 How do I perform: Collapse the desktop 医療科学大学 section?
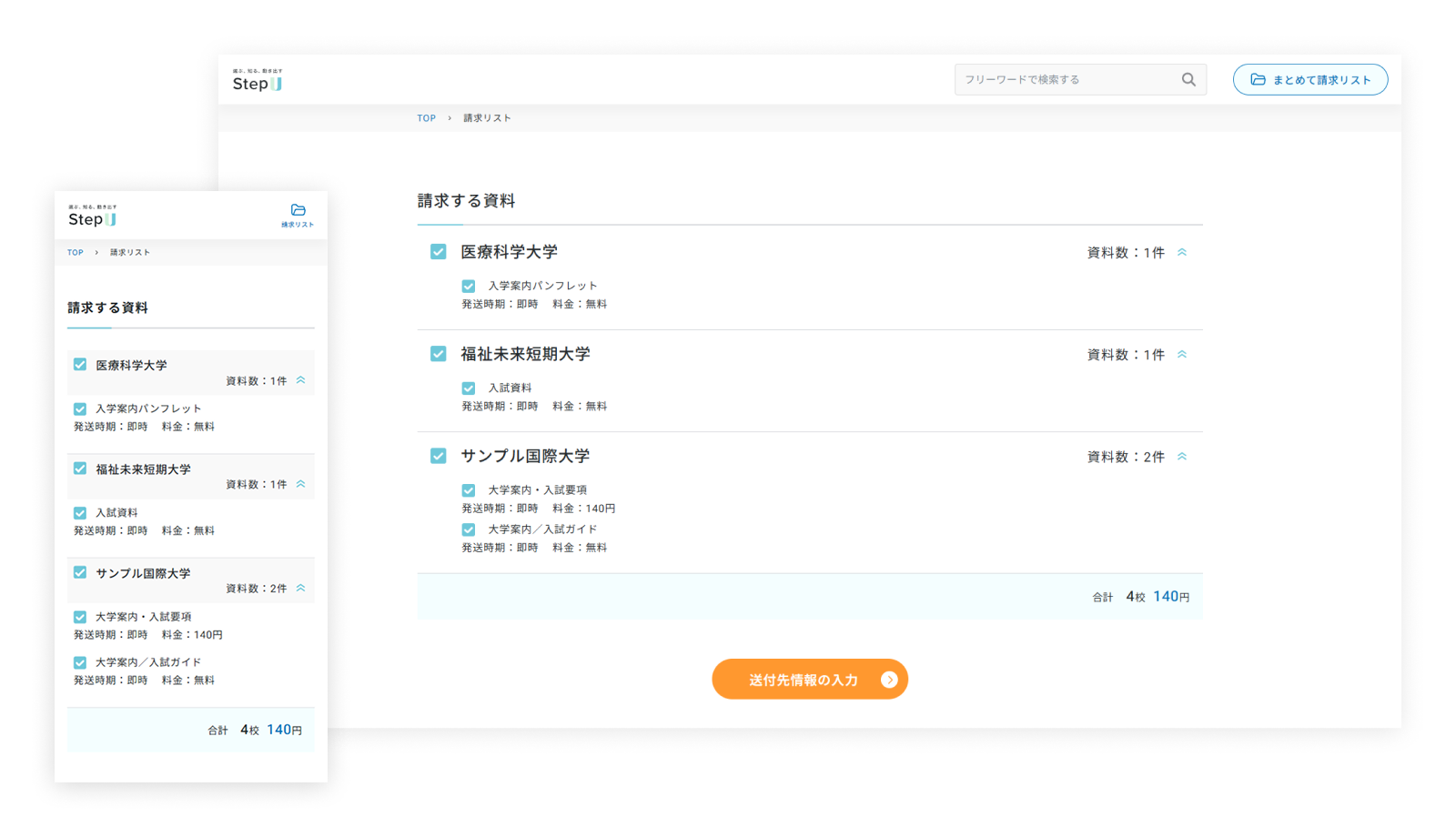[x=1182, y=253]
